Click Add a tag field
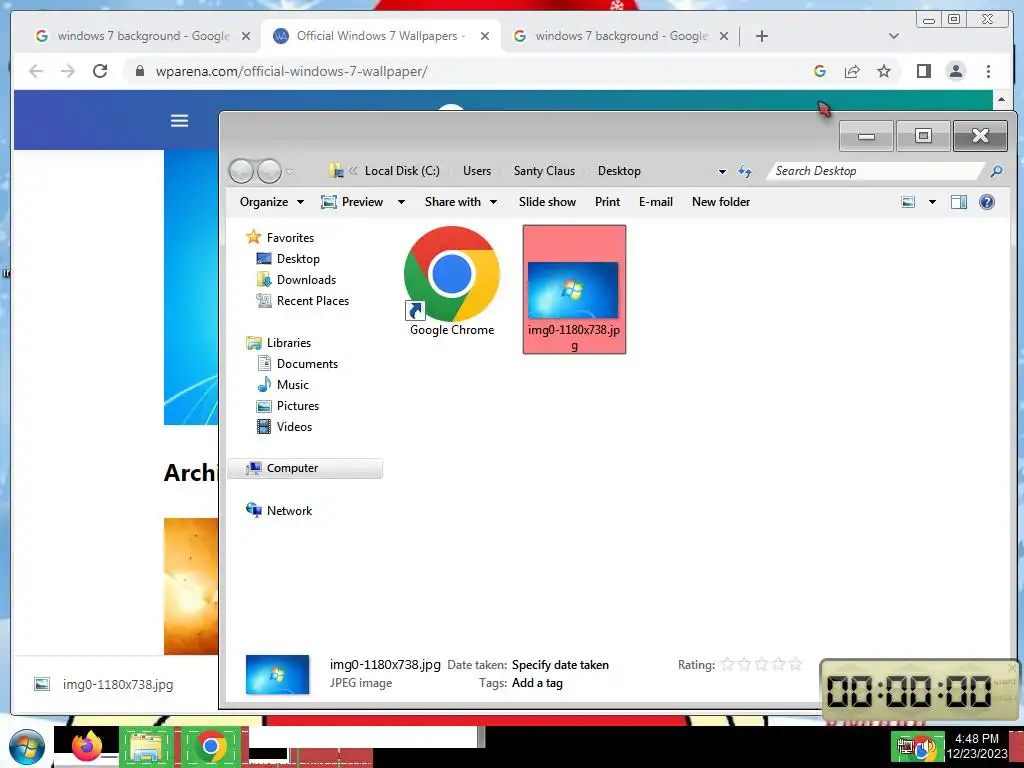Screen dimensions: 1024x768 coord(537,683)
